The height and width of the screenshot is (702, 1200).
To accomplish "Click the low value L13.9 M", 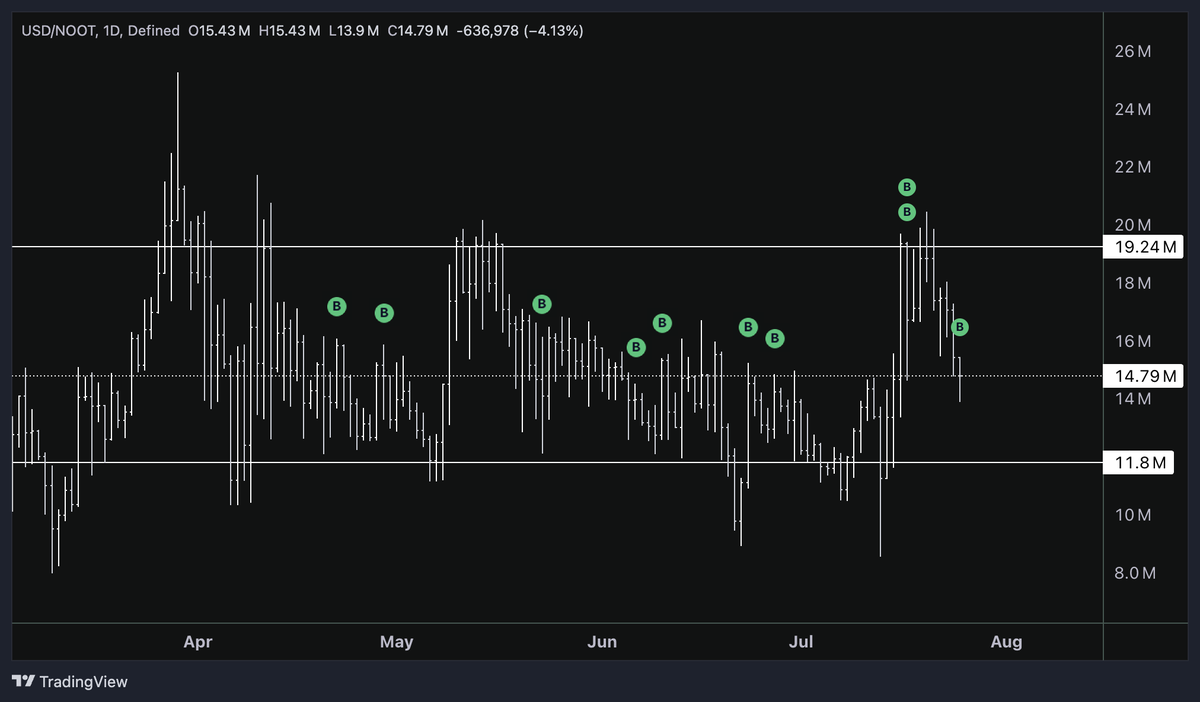I will pyautogui.click(x=354, y=32).
